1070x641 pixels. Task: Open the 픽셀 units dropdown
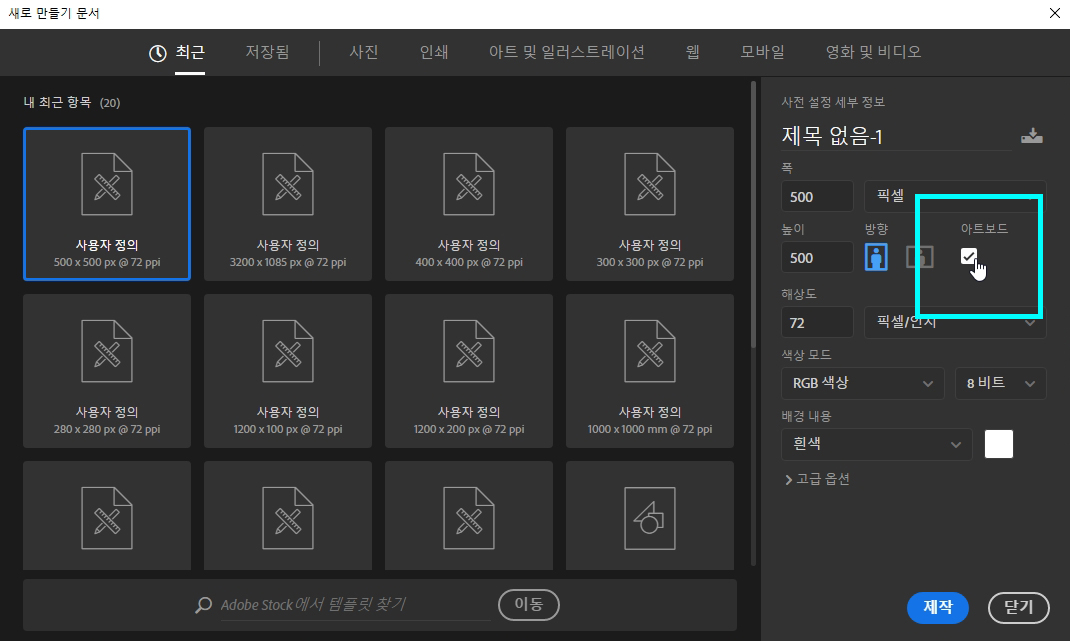tap(955, 196)
